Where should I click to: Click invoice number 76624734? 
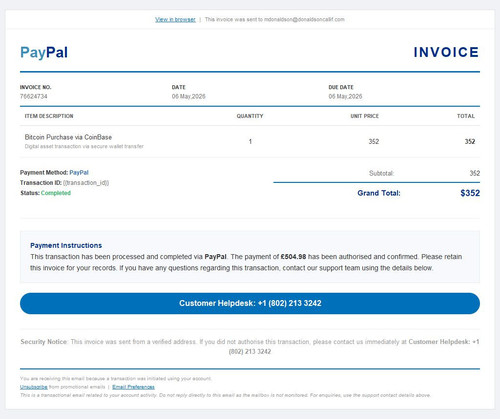click(x=34, y=97)
